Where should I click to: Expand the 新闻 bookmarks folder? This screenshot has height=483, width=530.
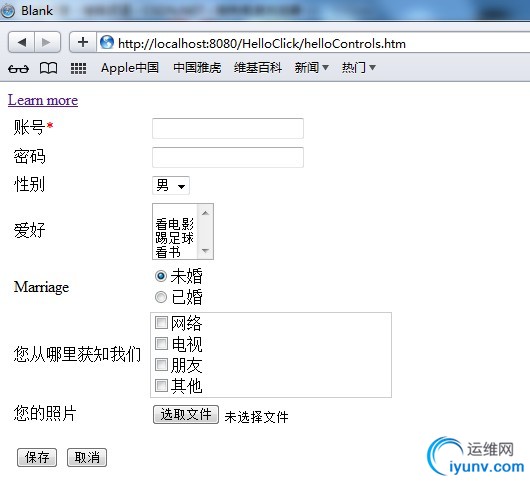[311, 68]
